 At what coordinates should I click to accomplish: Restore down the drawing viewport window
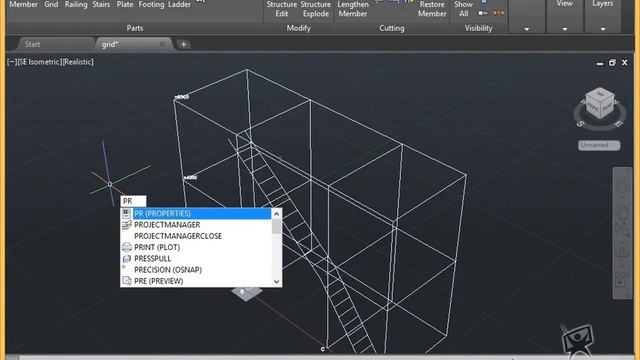click(612, 63)
